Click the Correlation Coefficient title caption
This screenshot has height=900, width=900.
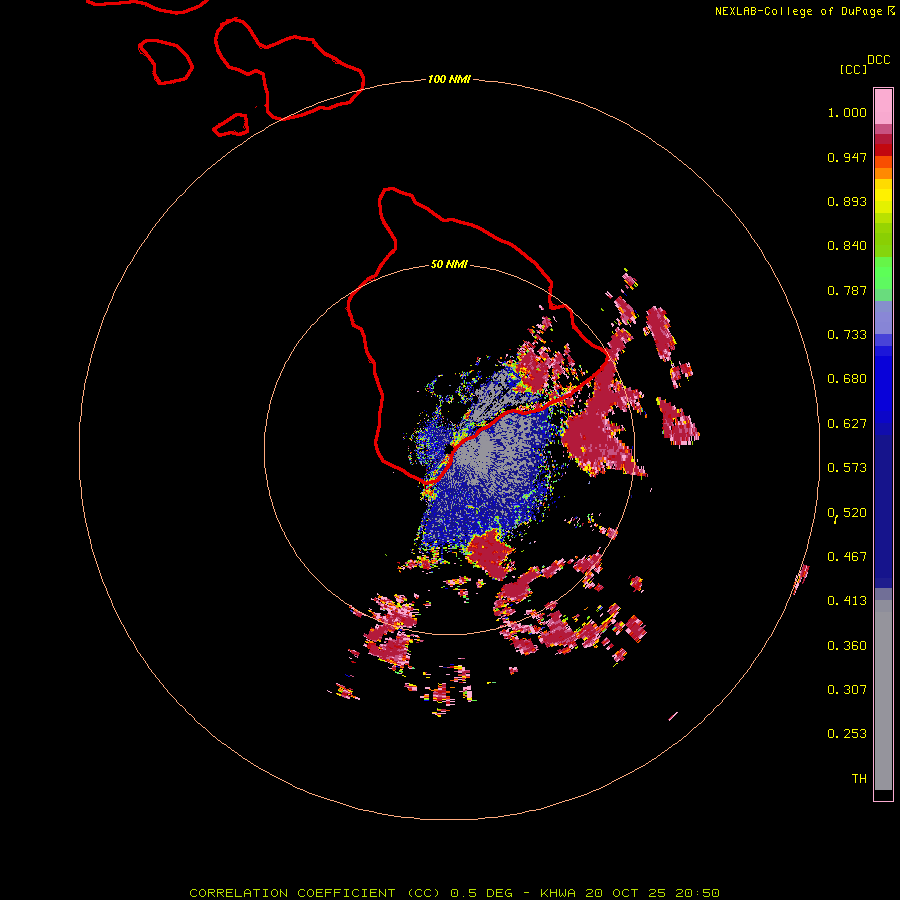click(x=454, y=893)
